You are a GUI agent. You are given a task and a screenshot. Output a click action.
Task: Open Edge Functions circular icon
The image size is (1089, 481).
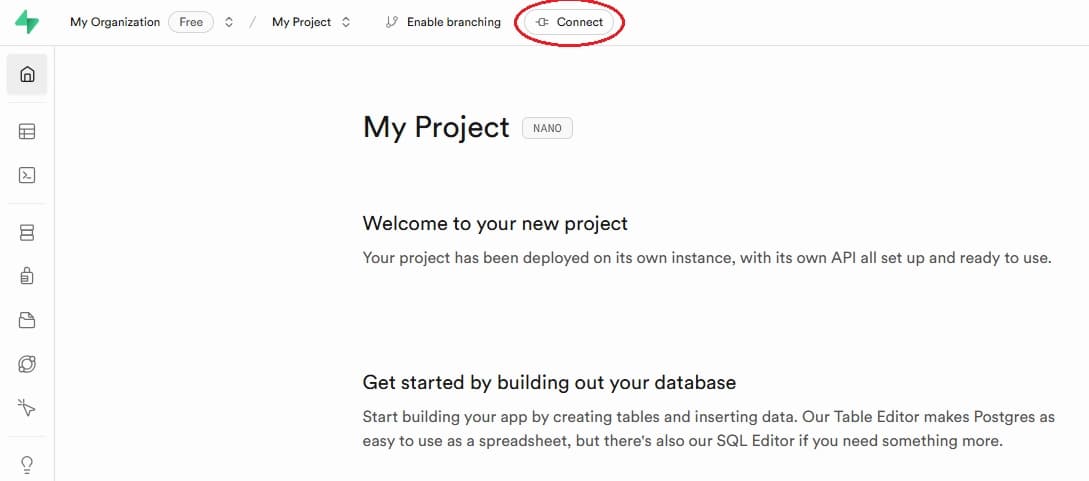coord(27,364)
